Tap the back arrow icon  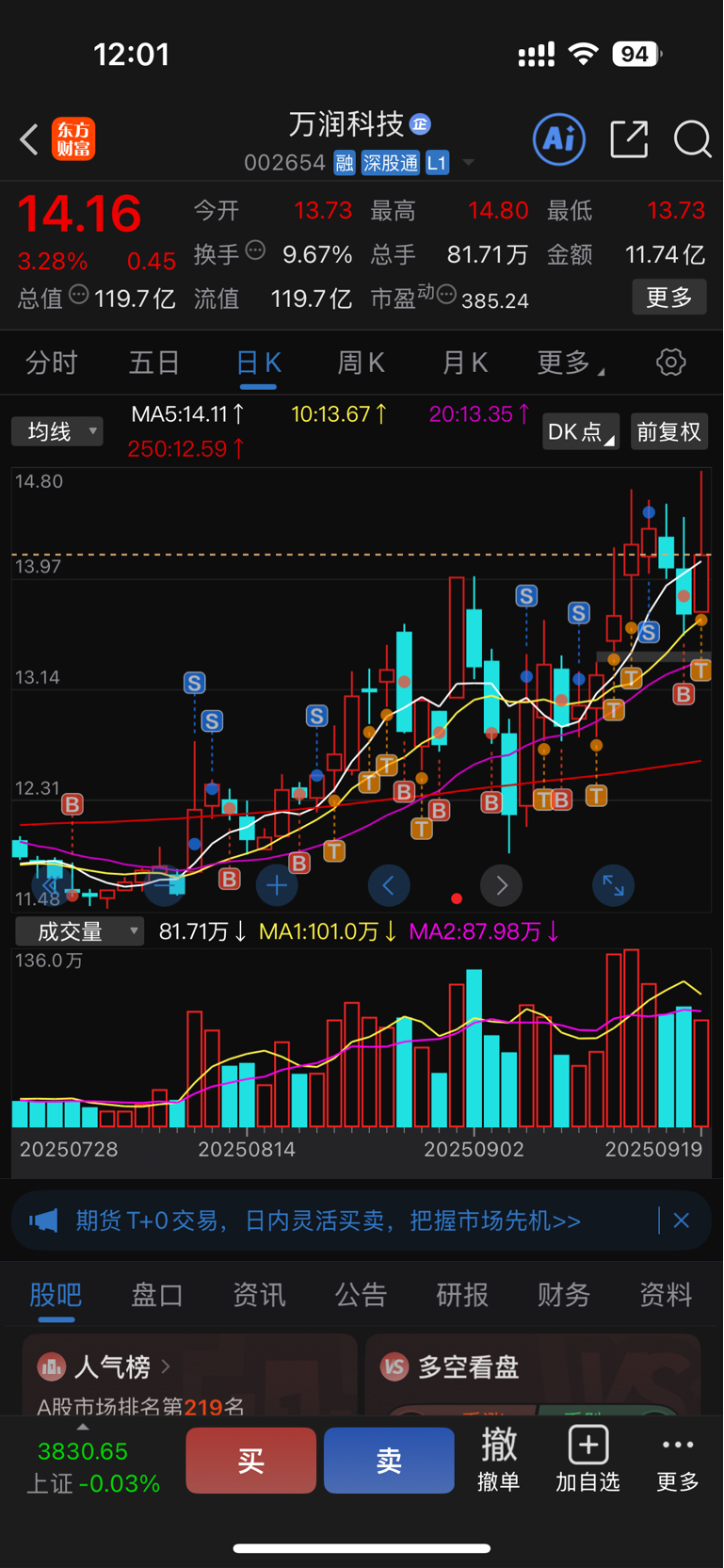point(29,139)
